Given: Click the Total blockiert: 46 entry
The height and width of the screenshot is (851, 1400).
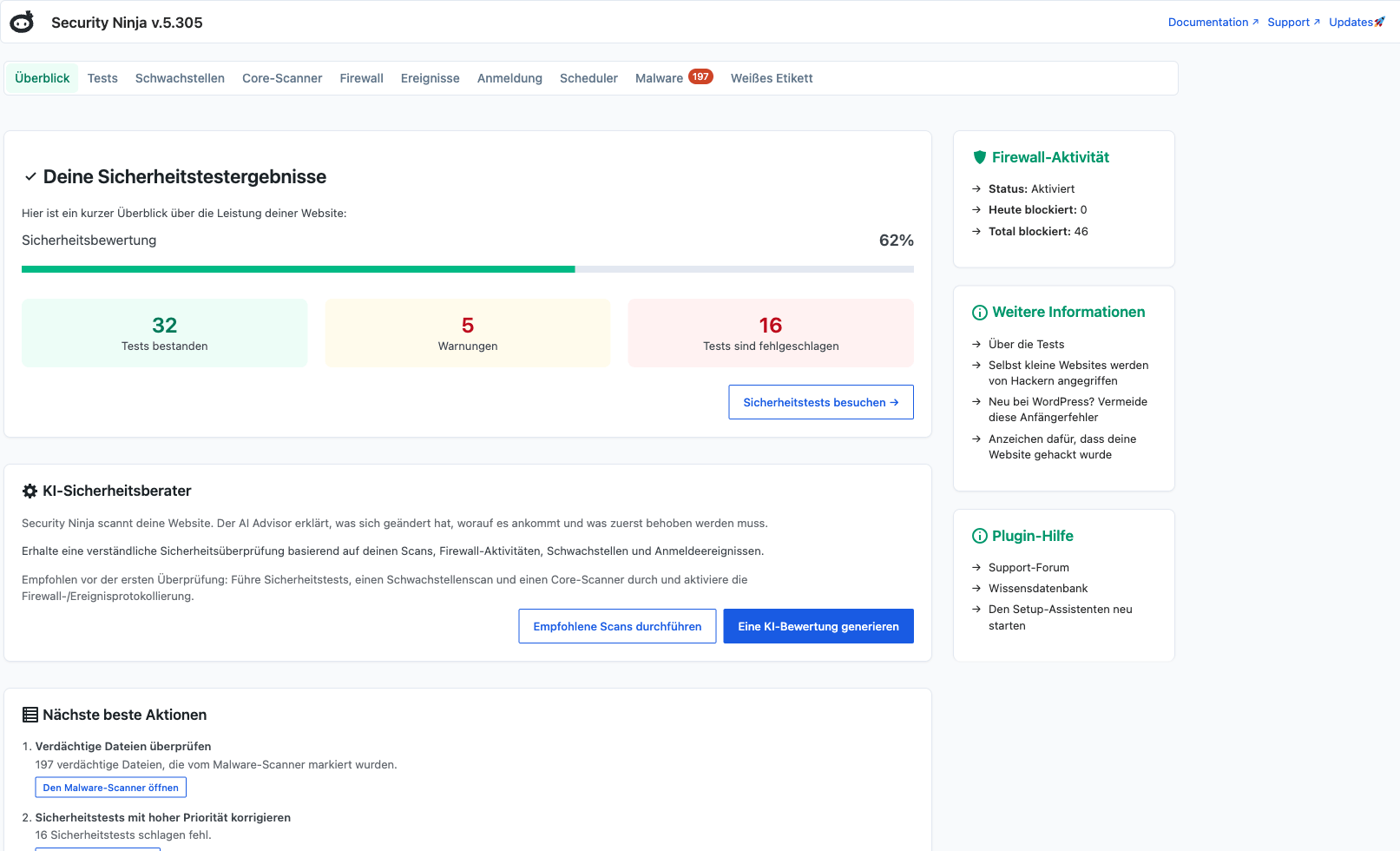Looking at the screenshot, I should (x=1038, y=231).
